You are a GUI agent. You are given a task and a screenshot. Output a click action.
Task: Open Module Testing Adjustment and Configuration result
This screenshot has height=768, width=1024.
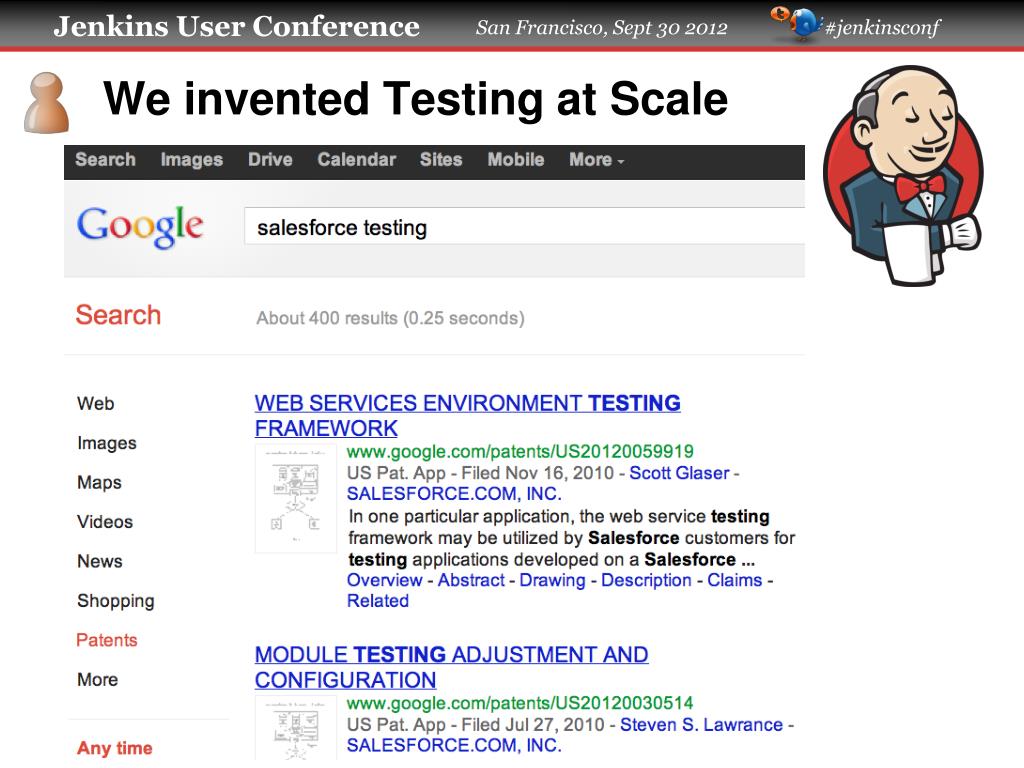coord(451,667)
